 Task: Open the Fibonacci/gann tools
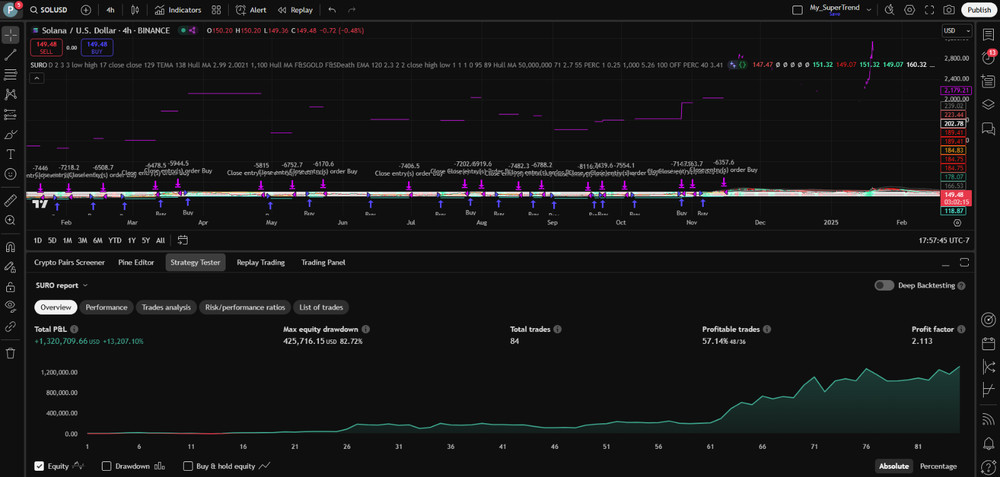[10, 75]
